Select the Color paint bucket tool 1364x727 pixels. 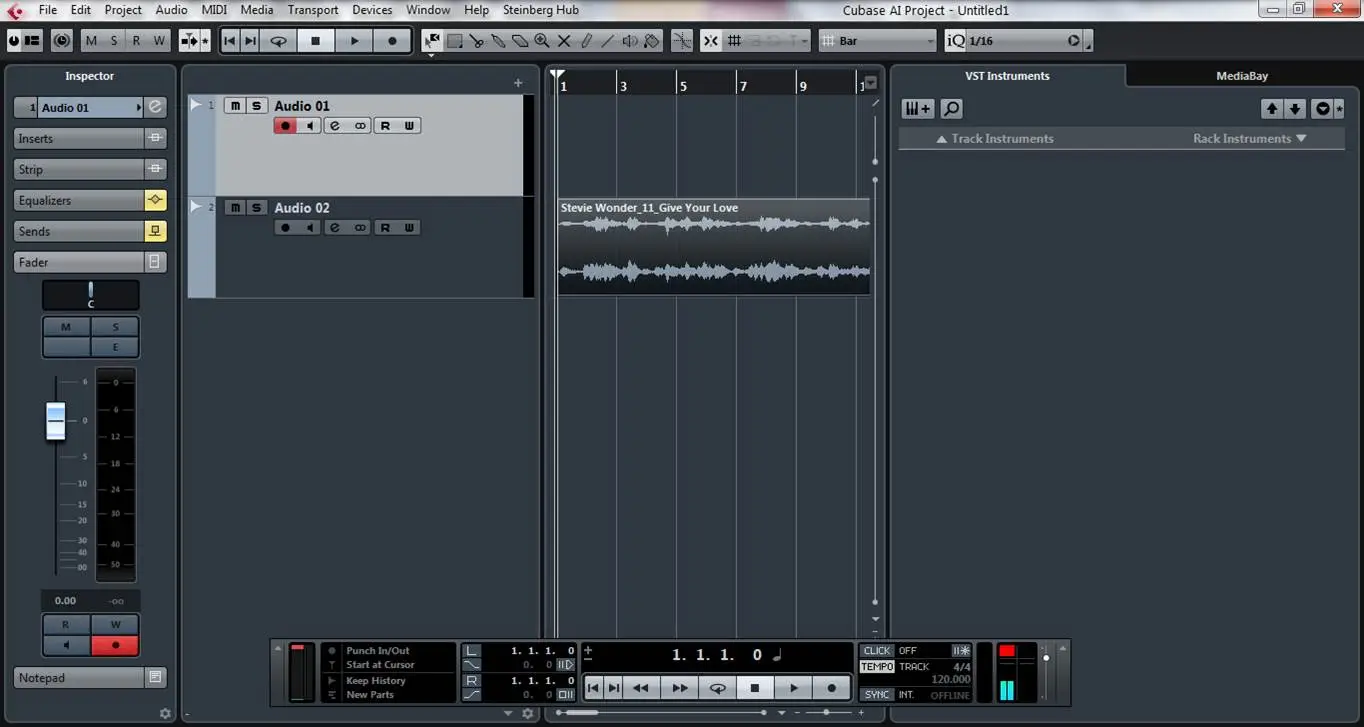(x=652, y=41)
